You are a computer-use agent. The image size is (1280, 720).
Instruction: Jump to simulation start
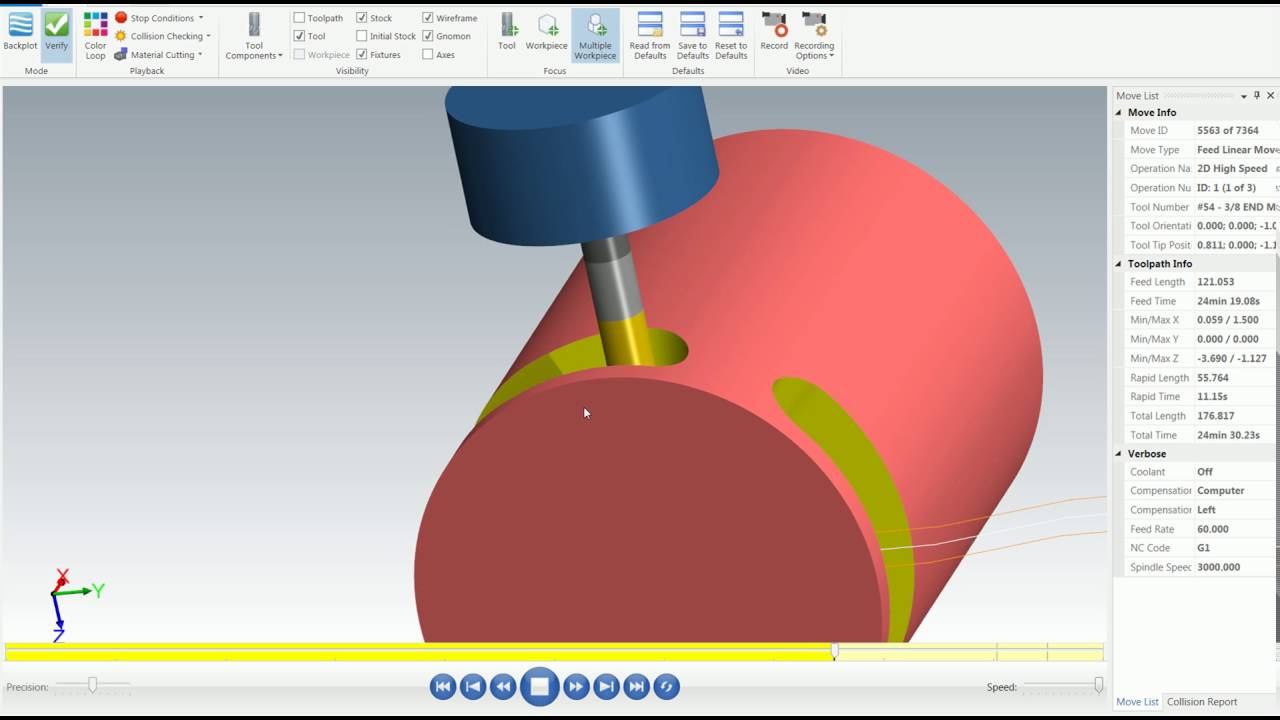443,686
